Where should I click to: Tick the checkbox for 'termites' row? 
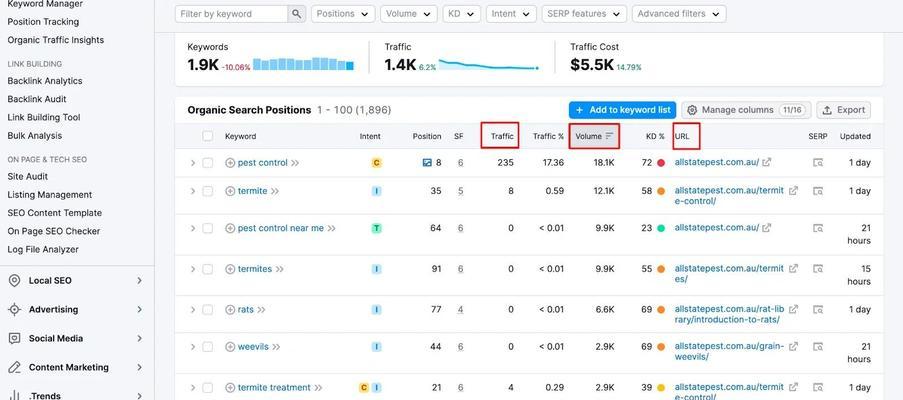point(208,269)
